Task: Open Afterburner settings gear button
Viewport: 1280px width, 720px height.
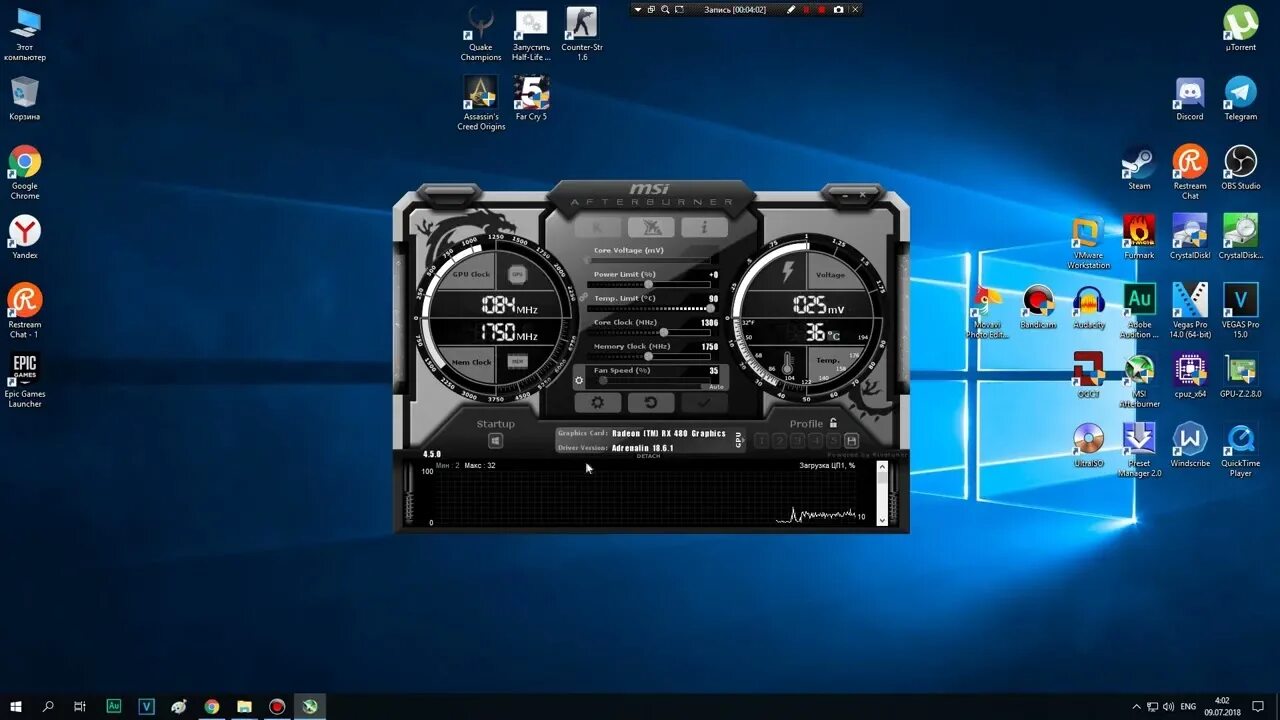Action: click(597, 403)
